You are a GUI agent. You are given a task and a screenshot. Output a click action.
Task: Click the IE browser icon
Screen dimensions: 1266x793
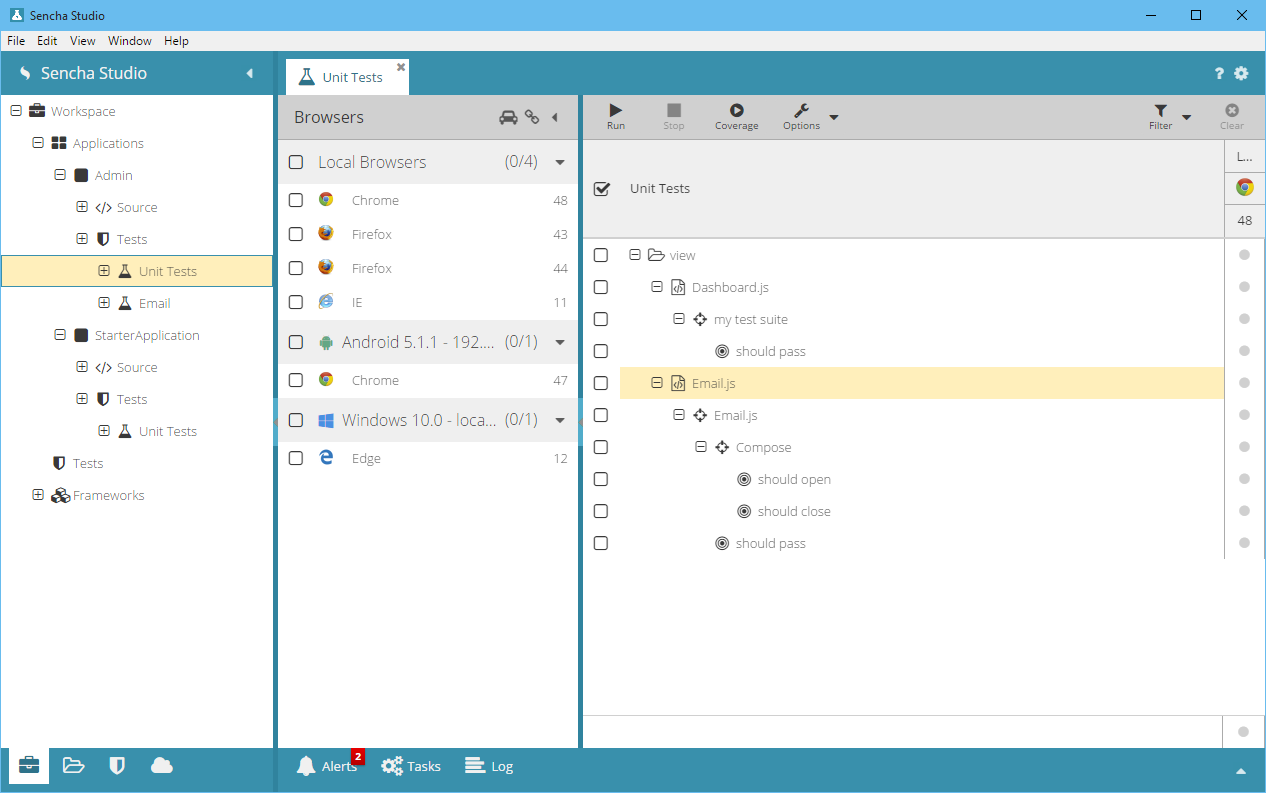[326, 301]
